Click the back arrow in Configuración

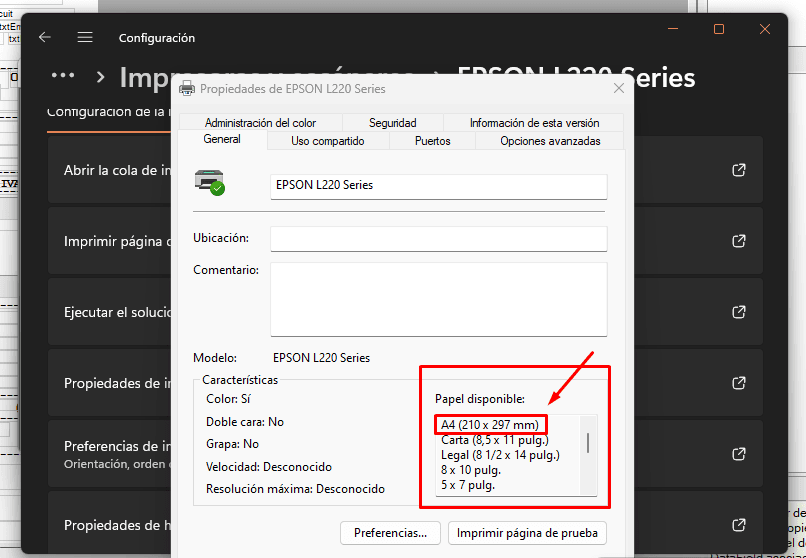click(44, 37)
